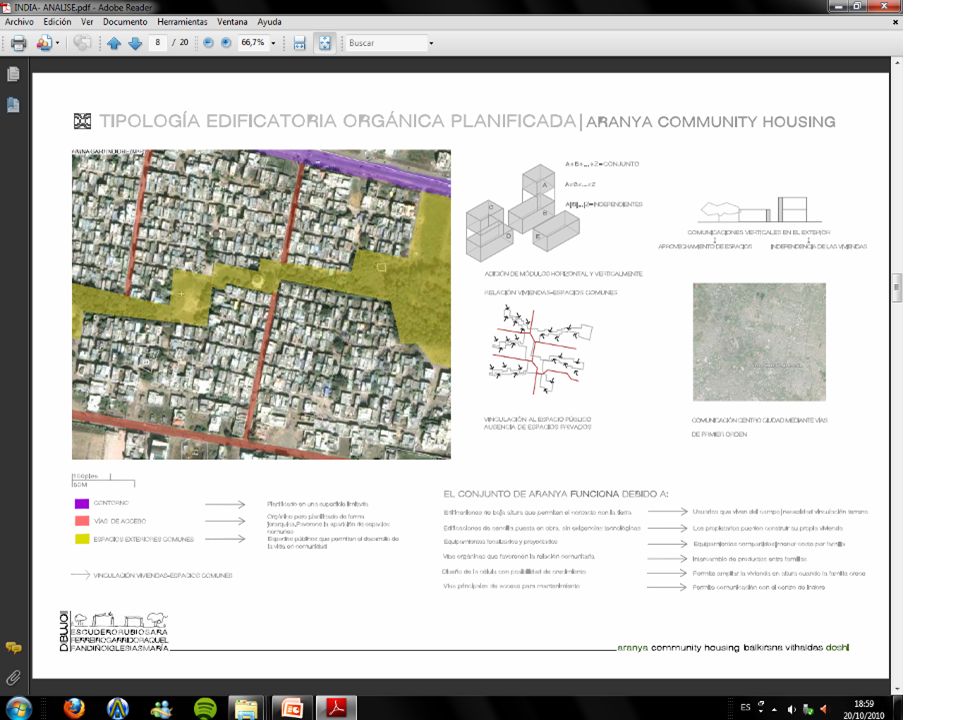Go to the next page with the down arrow
This screenshot has width=960, height=720.
click(x=135, y=43)
